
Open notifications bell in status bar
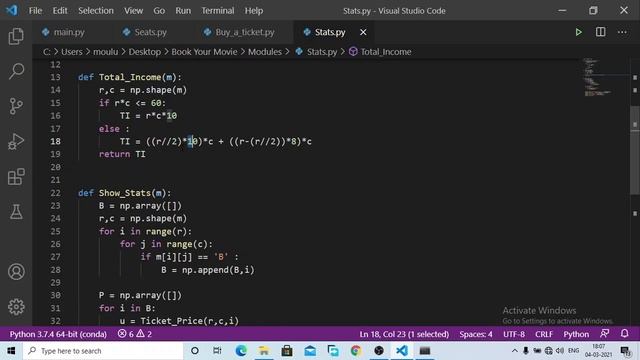(624, 334)
